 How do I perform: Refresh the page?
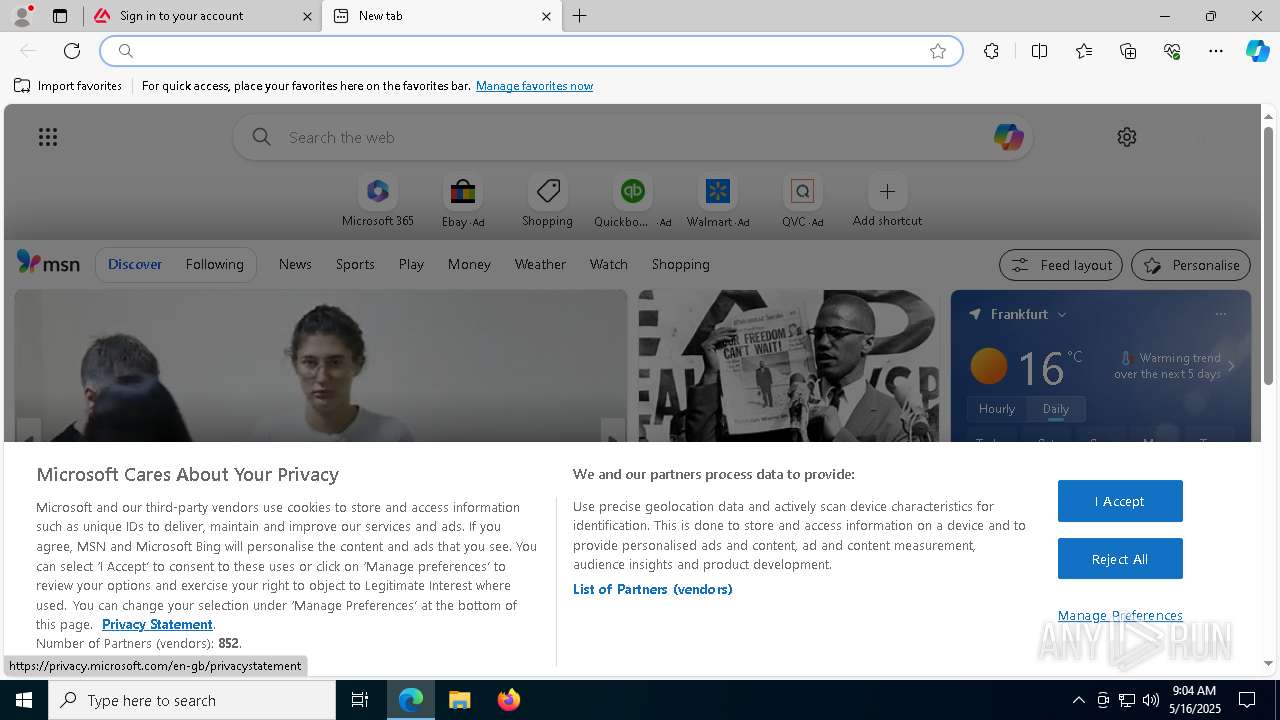coord(72,51)
